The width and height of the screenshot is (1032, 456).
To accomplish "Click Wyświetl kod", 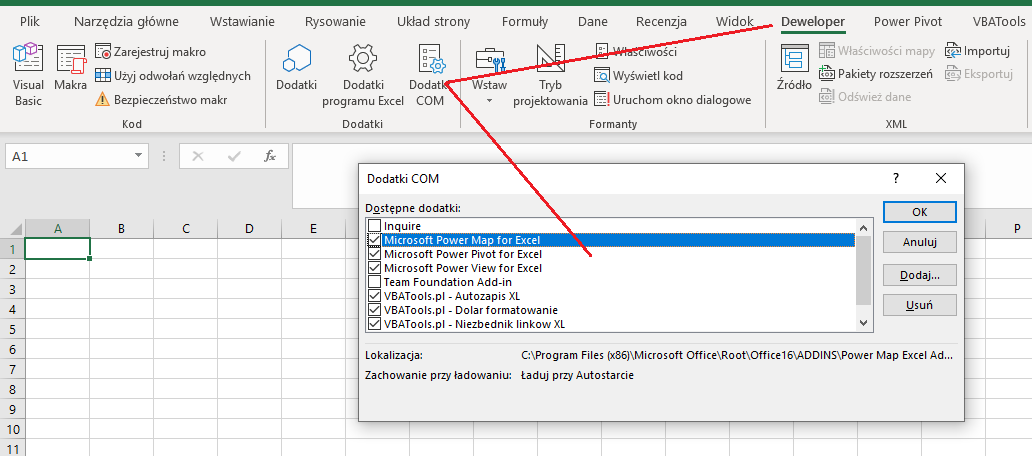I will tap(638, 76).
